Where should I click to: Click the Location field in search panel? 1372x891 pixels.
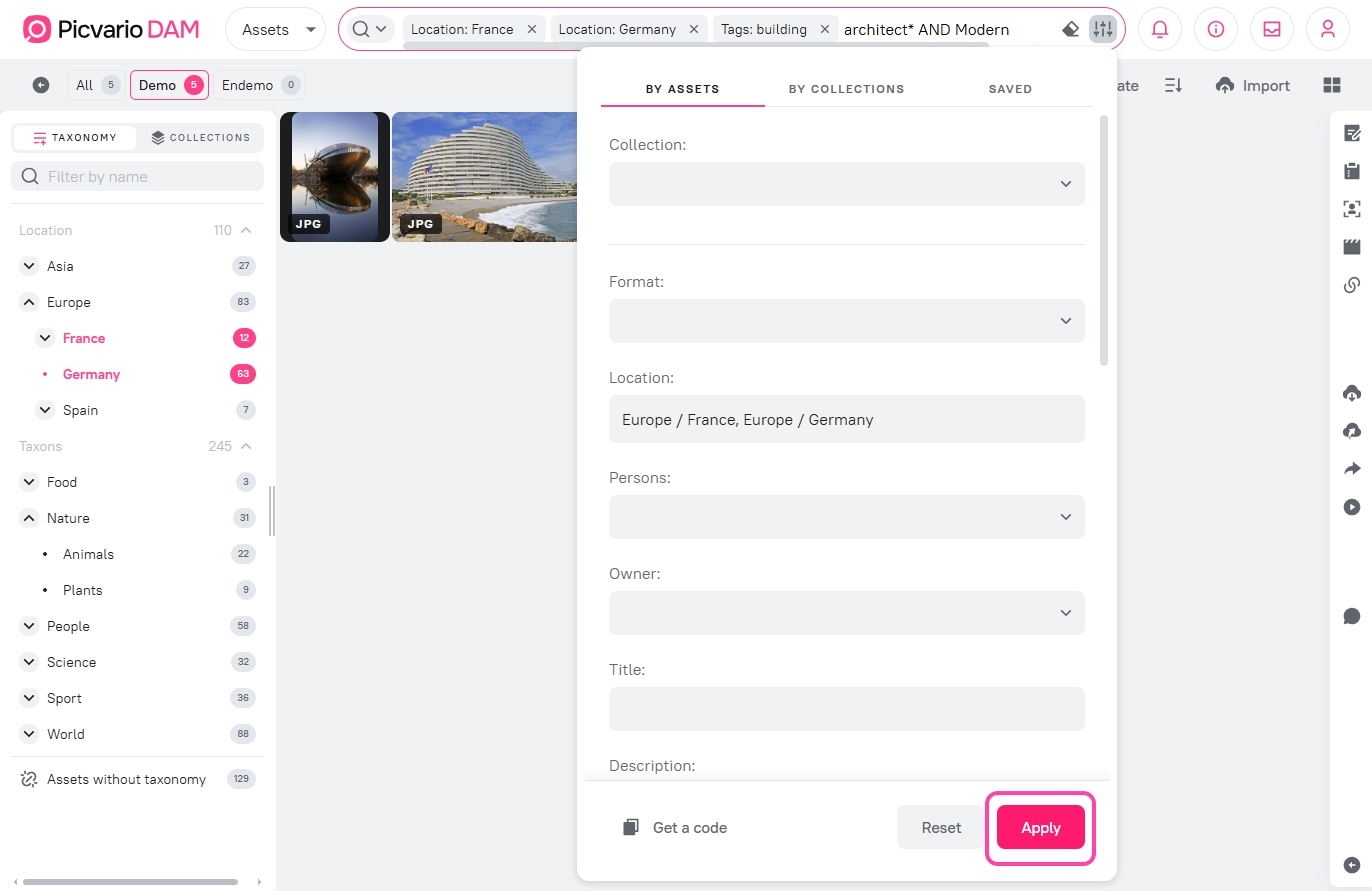tap(847, 419)
